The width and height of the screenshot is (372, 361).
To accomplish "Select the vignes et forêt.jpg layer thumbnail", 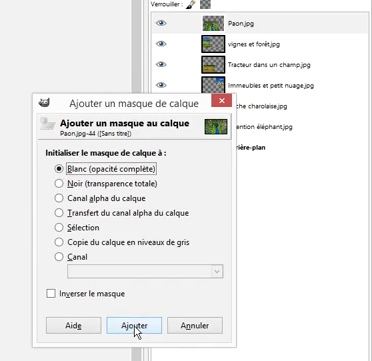I will pyautogui.click(x=213, y=44).
